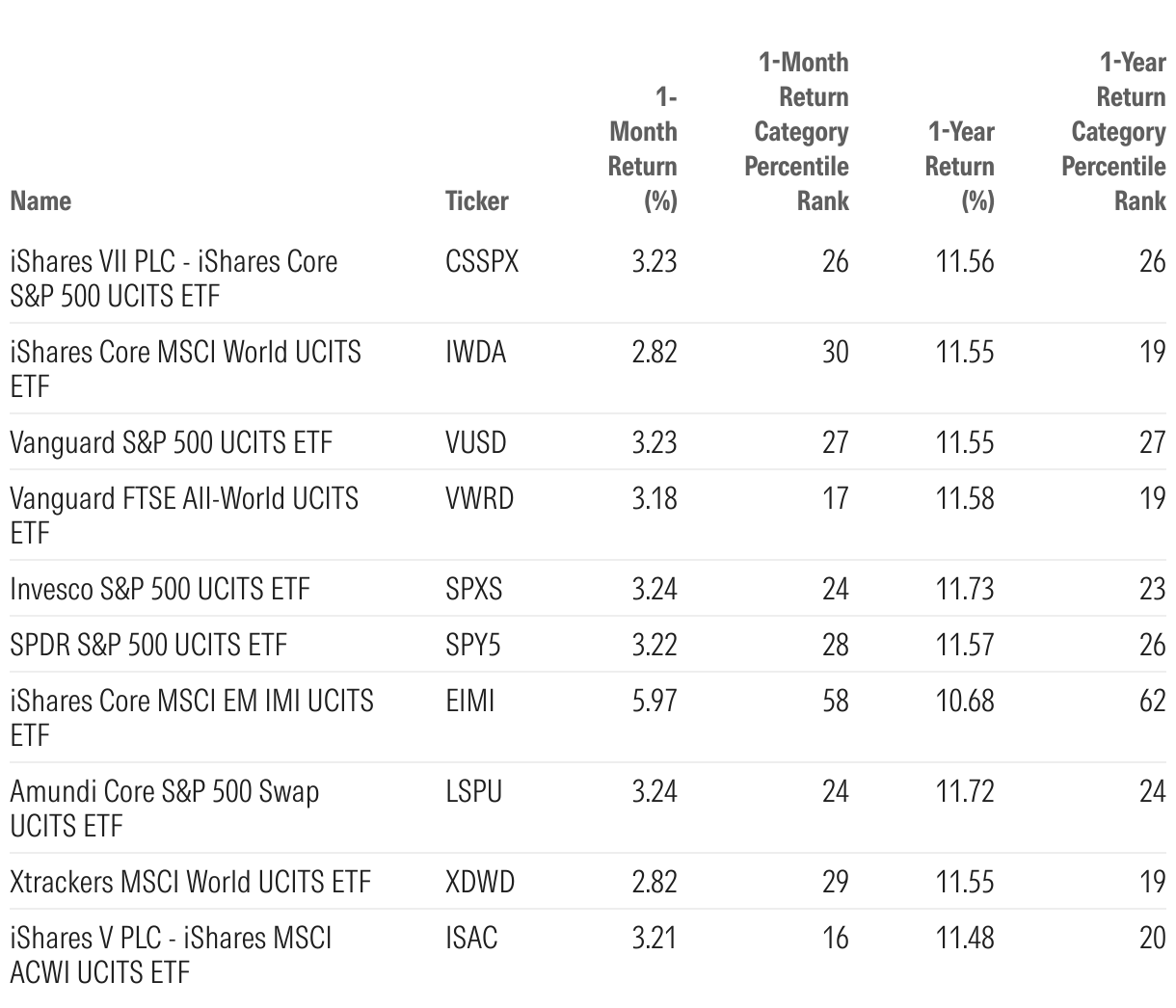The image size is (1176, 1008).
Task: Click Invesco S&P 500 UCITS ETF name
Action: click(x=160, y=588)
